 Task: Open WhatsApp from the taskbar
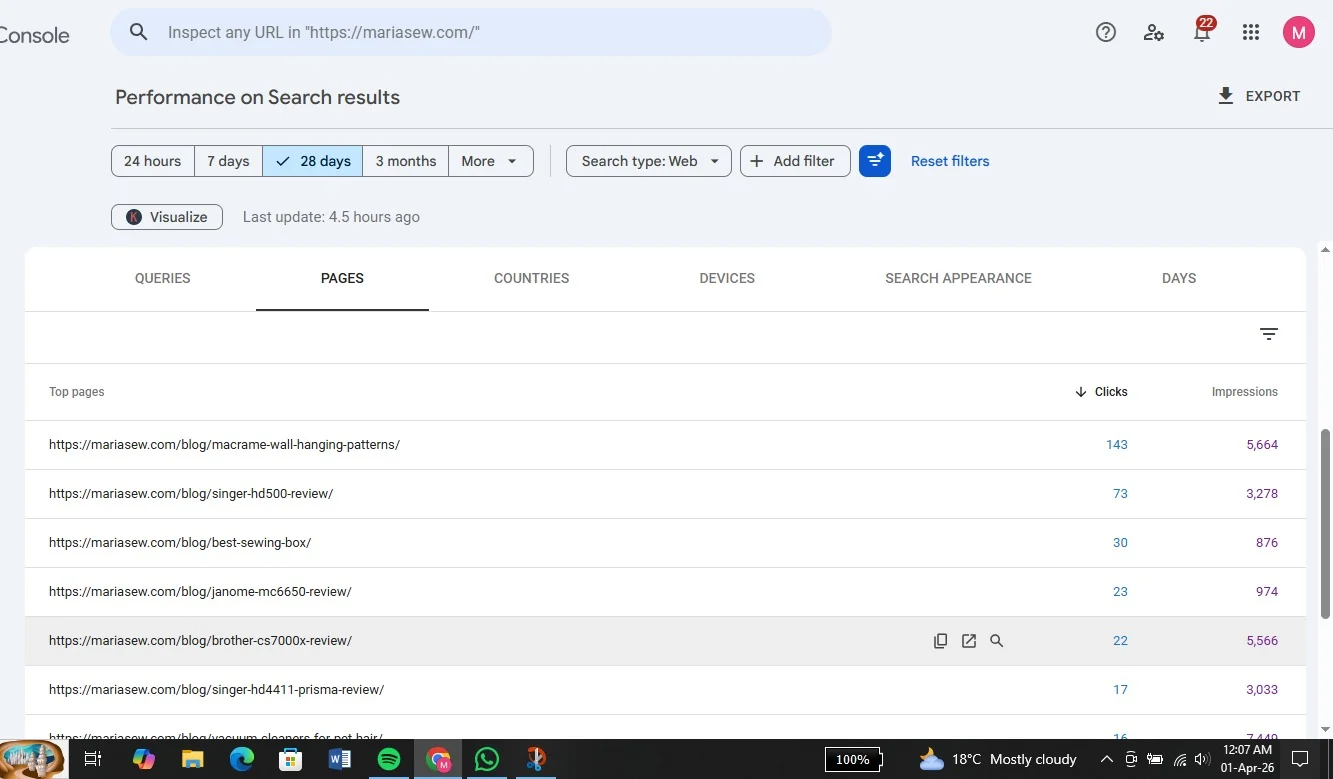point(487,759)
